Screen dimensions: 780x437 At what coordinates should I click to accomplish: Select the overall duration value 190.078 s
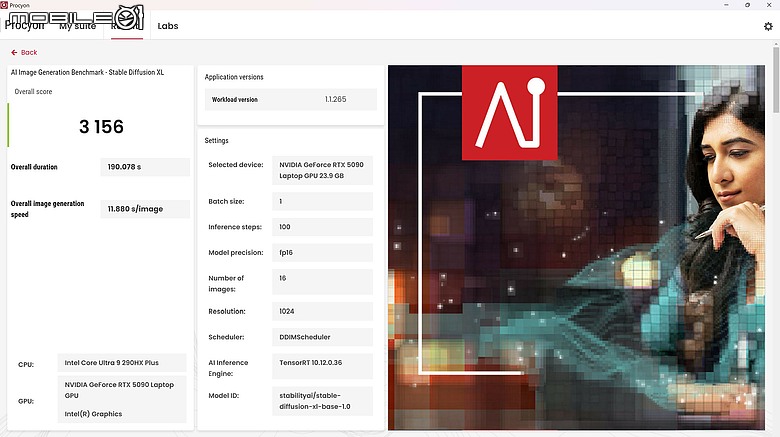click(x=145, y=167)
